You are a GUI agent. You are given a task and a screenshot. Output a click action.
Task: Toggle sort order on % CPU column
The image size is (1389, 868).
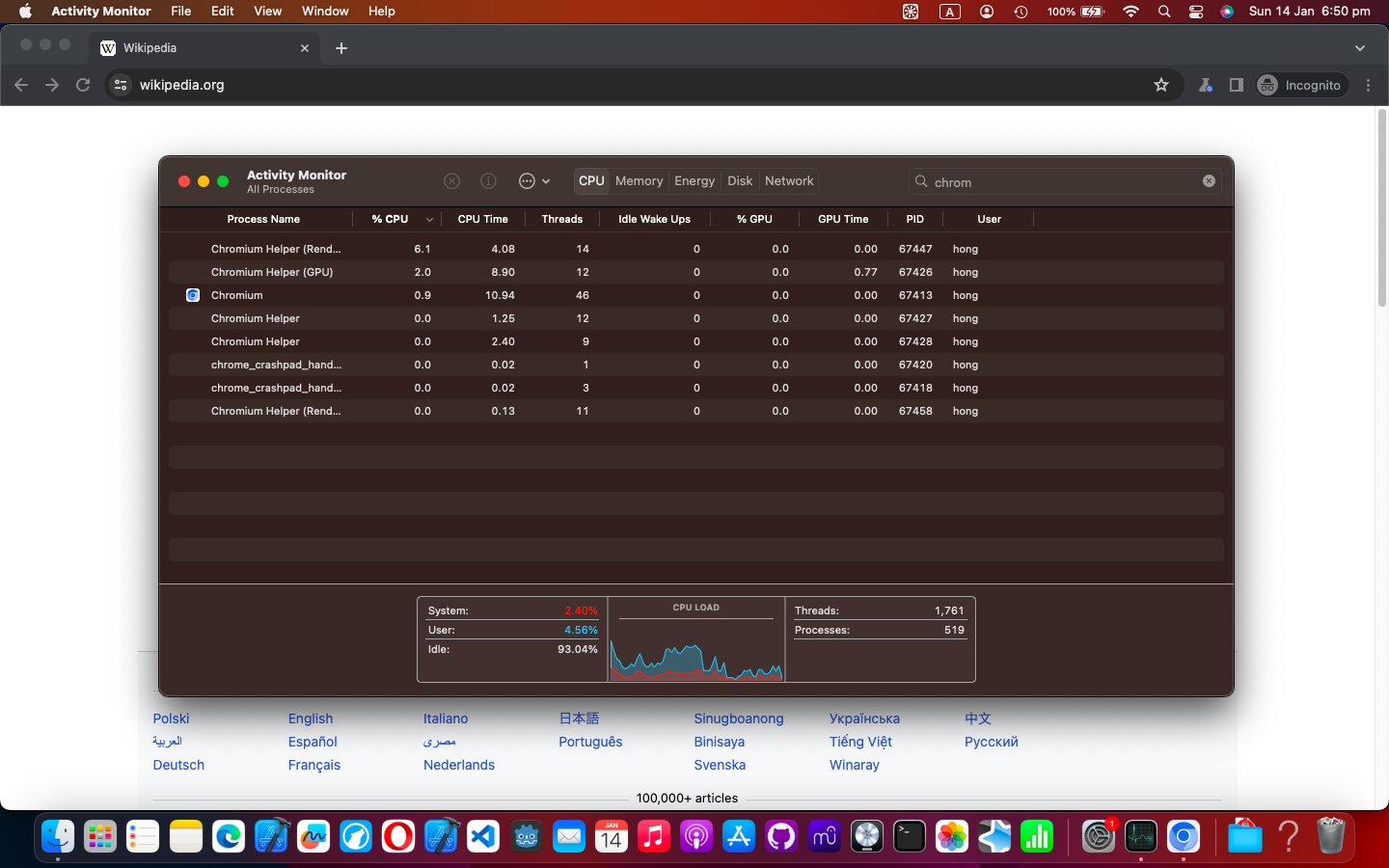pos(391,219)
